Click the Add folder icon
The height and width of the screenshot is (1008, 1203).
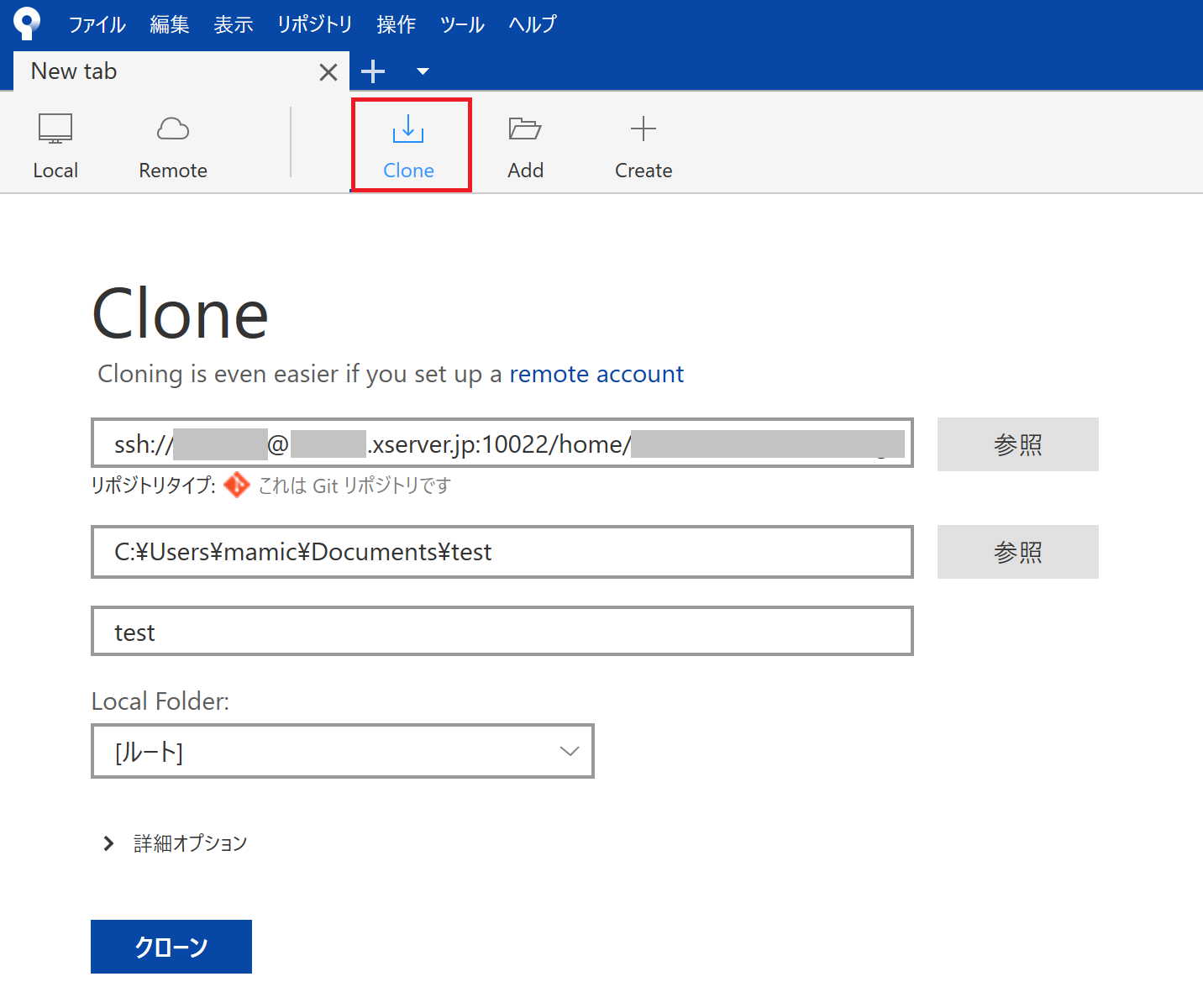coord(525,129)
